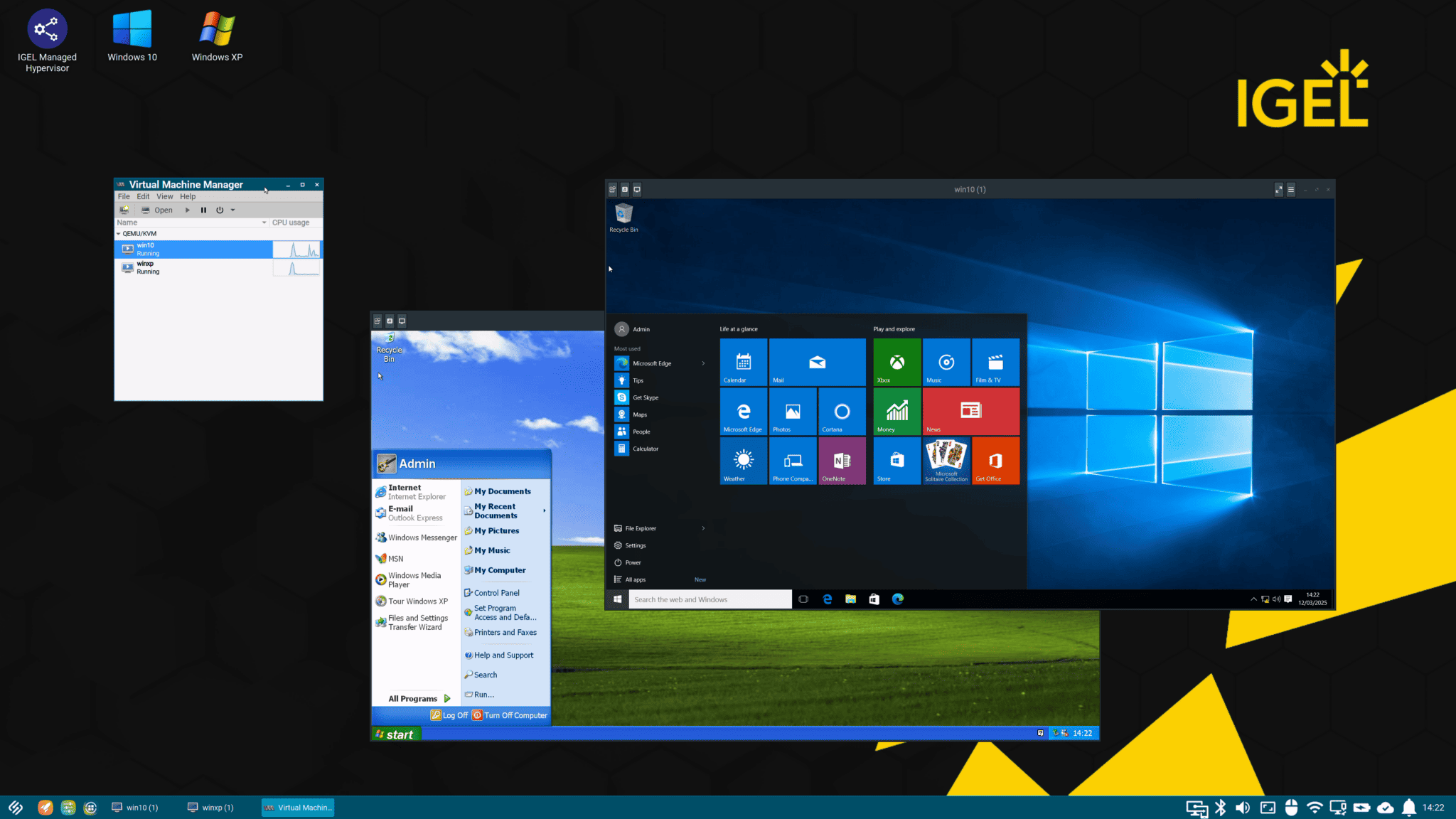The image size is (1456, 819).
Task: Open the Xbox tile
Action: click(897, 362)
